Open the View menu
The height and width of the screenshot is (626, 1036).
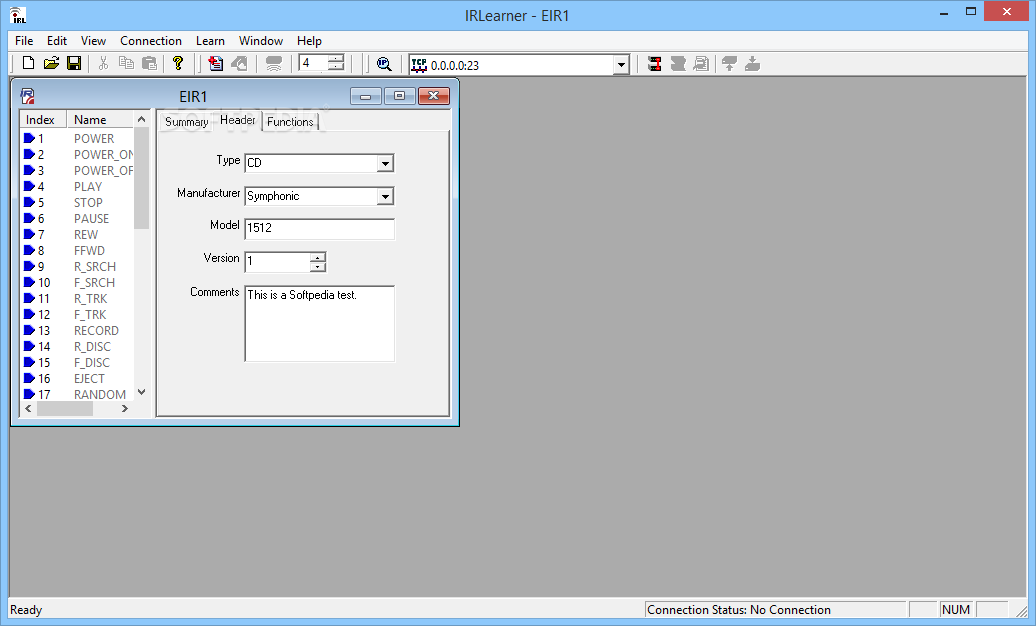point(93,40)
